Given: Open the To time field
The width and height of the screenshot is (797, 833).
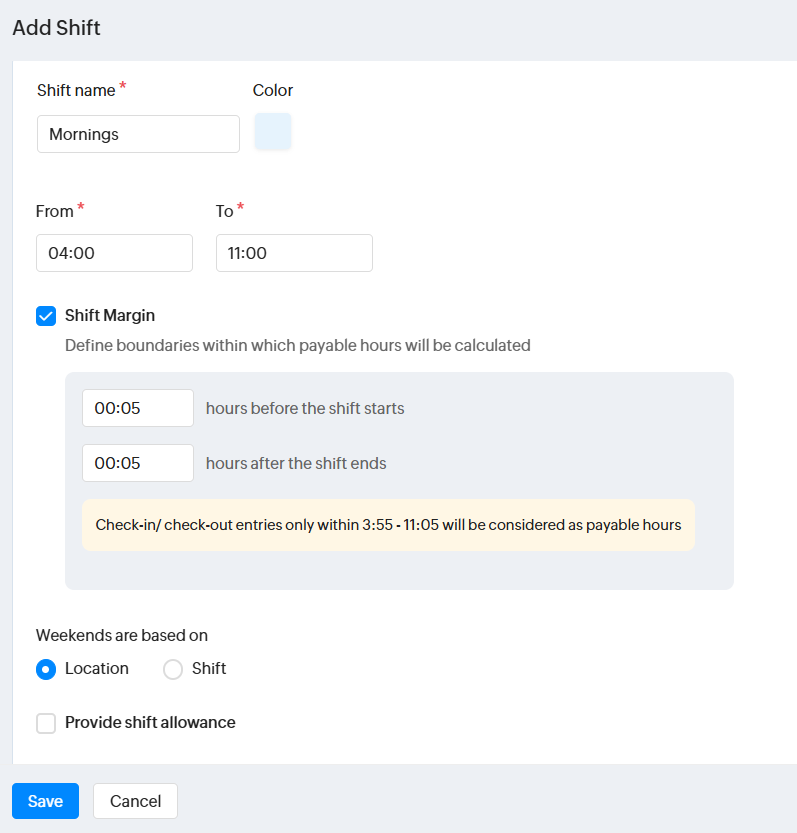Looking at the screenshot, I should [x=294, y=253].
